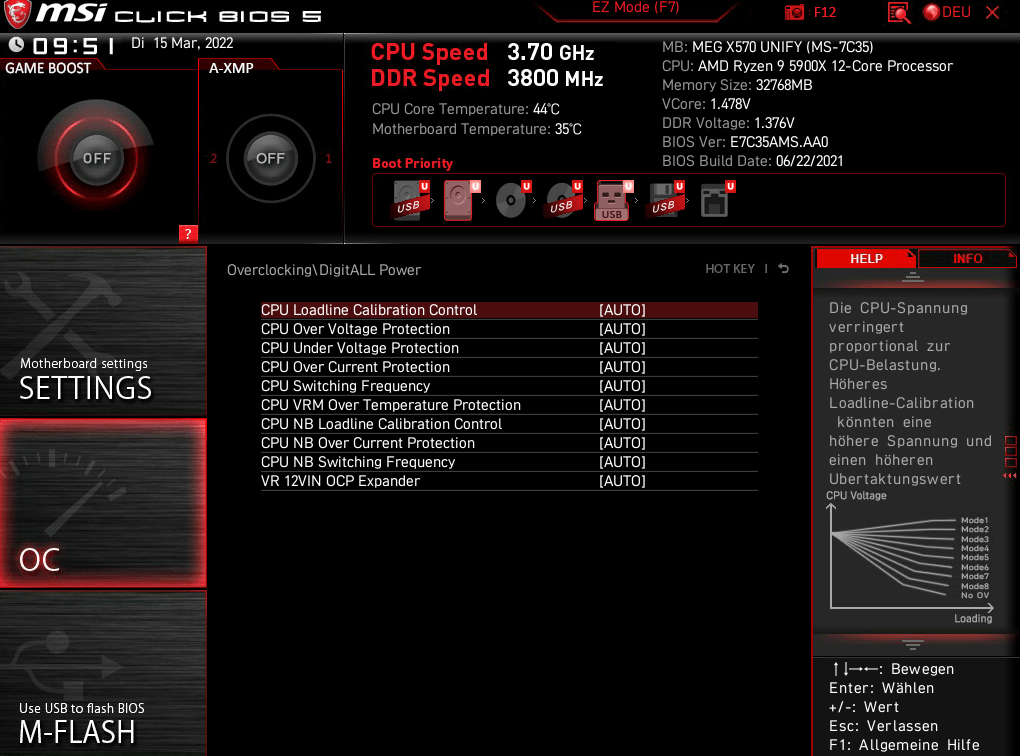Select CPU NB Switching Frequency label
The image size is (1020, 756).
click(358, 462)
